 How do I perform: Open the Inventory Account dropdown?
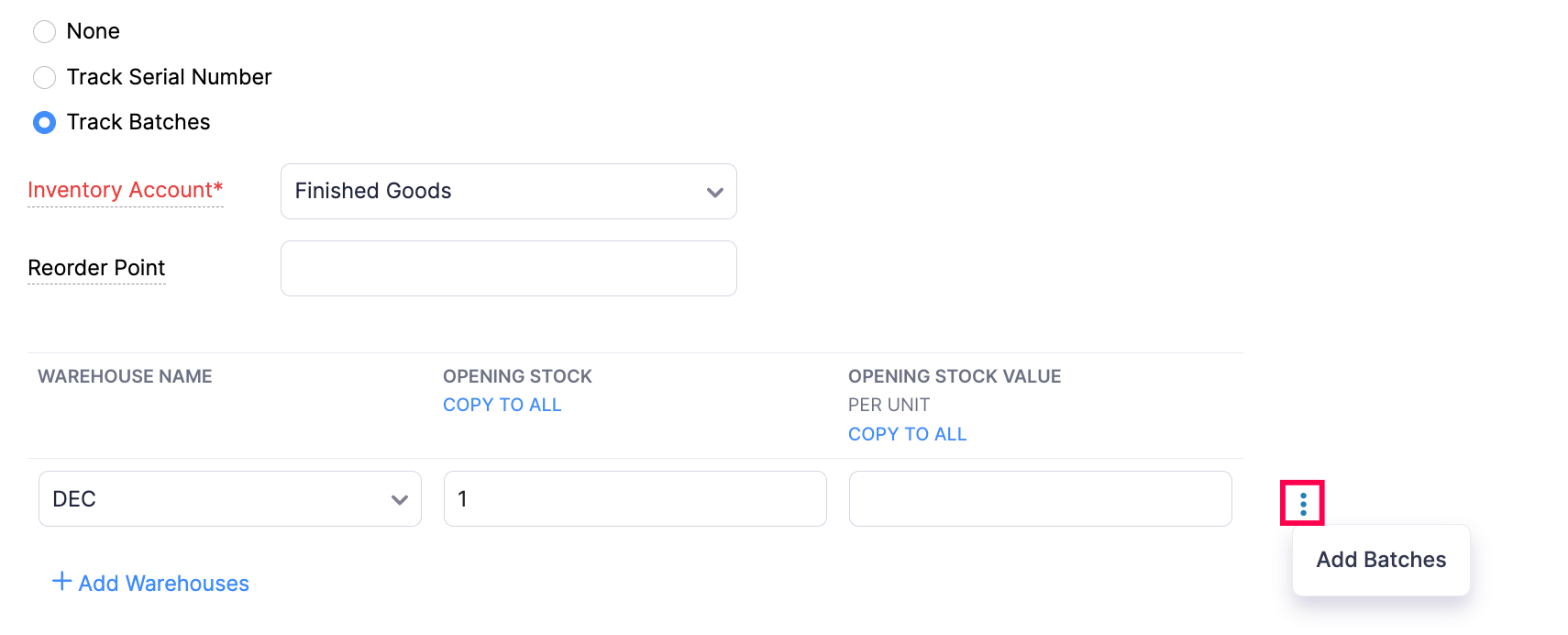[508, 191]
